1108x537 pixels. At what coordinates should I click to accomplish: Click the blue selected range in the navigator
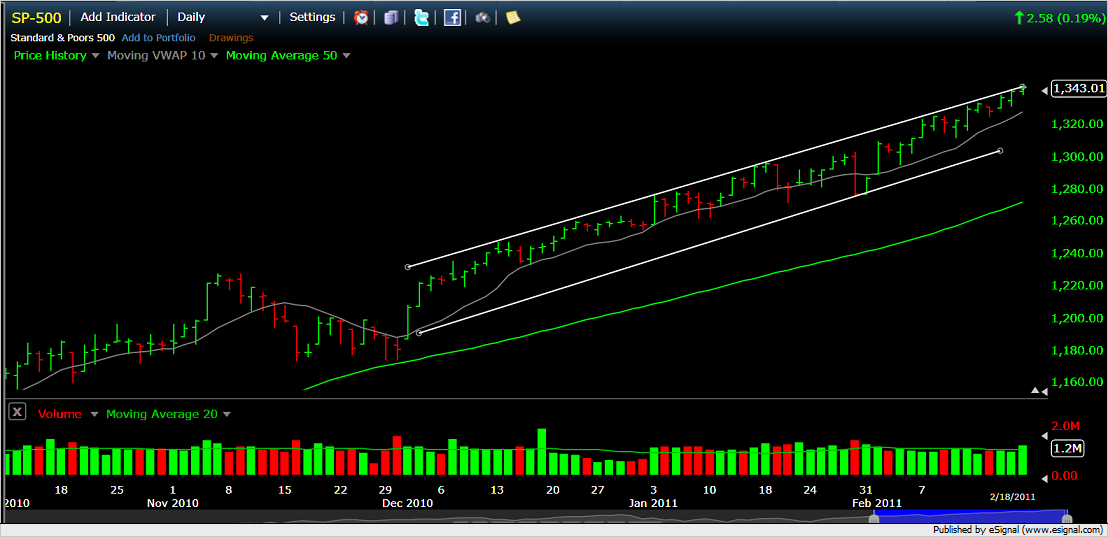tap(970, 518)
